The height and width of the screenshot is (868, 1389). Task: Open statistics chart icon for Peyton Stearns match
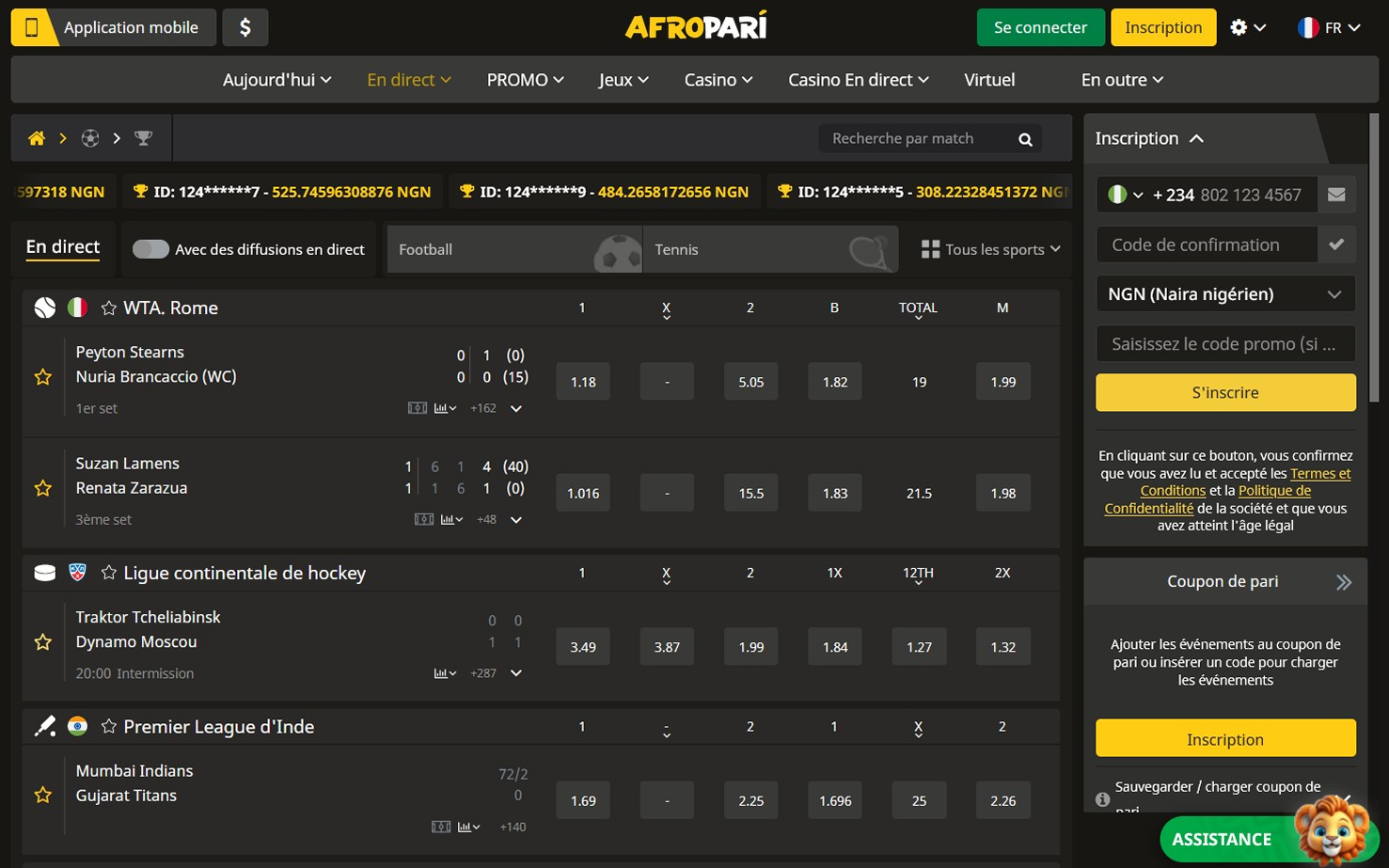[445, 408]
